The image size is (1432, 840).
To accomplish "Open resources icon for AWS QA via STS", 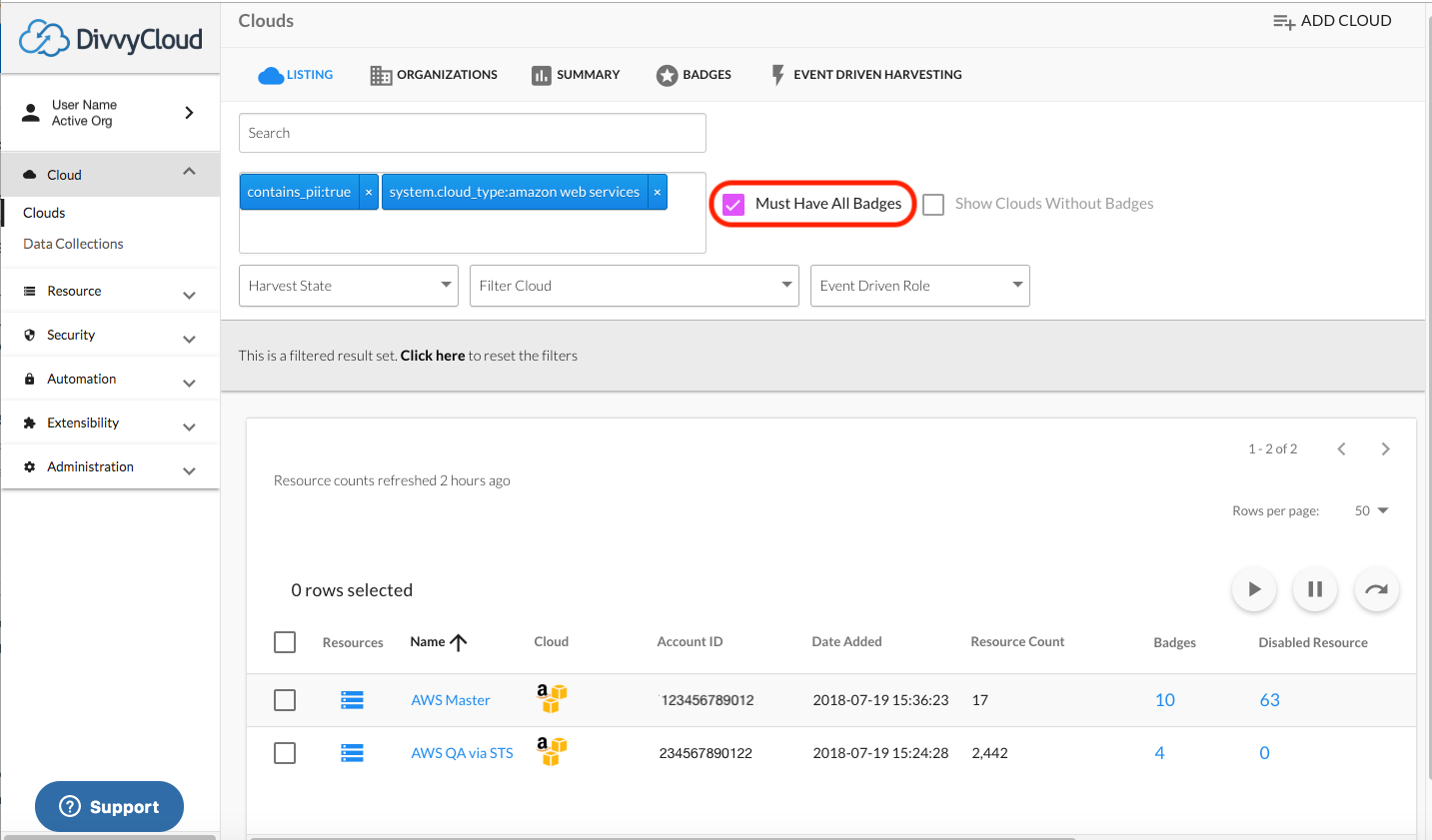I will point(352,753).
